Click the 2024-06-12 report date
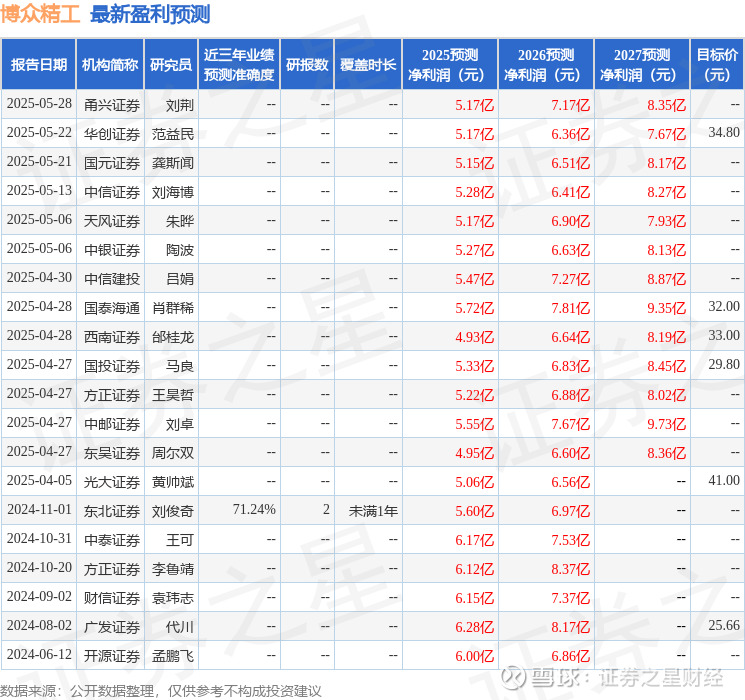This screenshot has width=745, height=700. pyautogui.click(x=39, y=654)
